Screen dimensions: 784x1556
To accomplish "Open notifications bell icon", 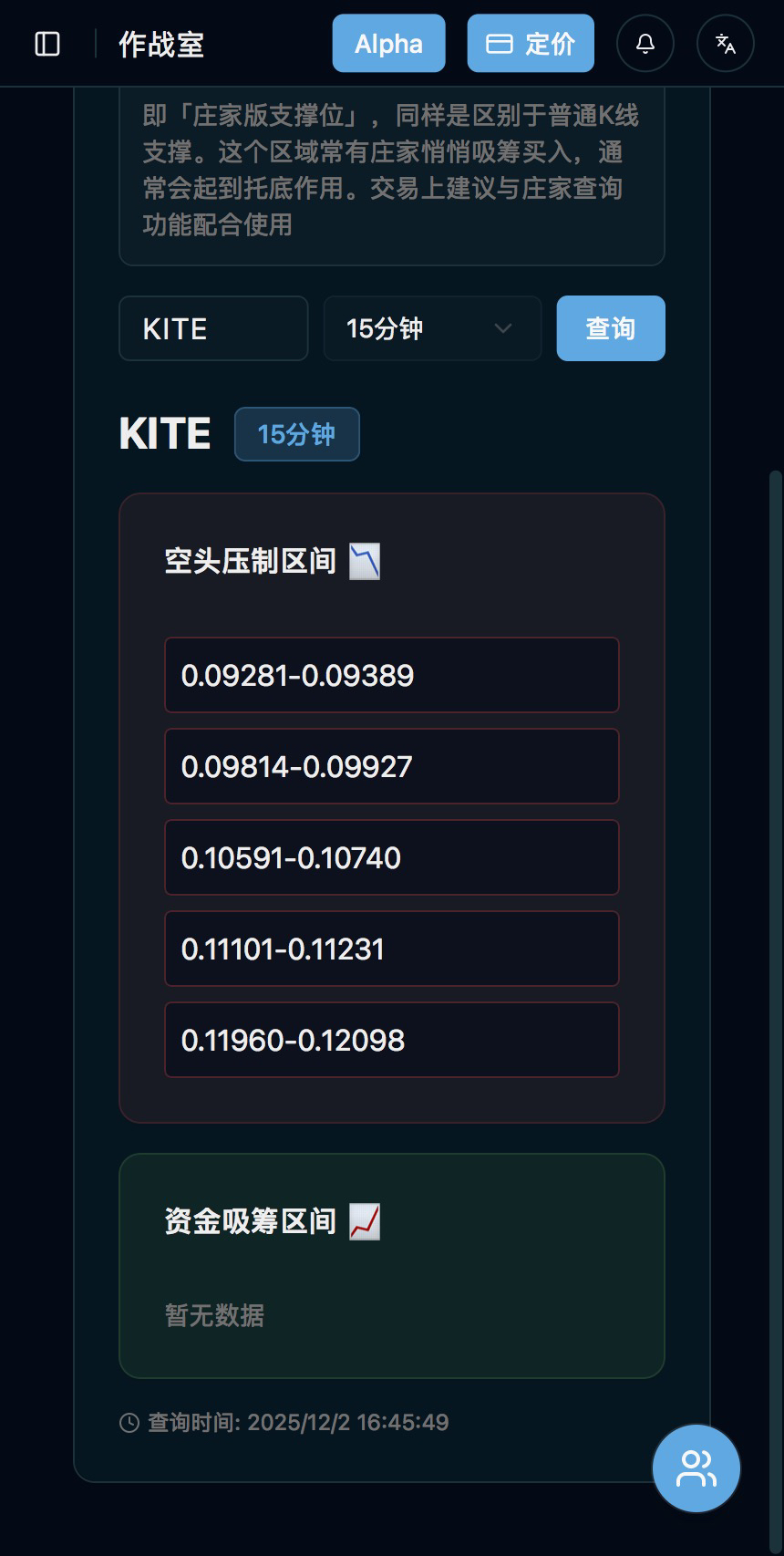I will click(645, 44).
